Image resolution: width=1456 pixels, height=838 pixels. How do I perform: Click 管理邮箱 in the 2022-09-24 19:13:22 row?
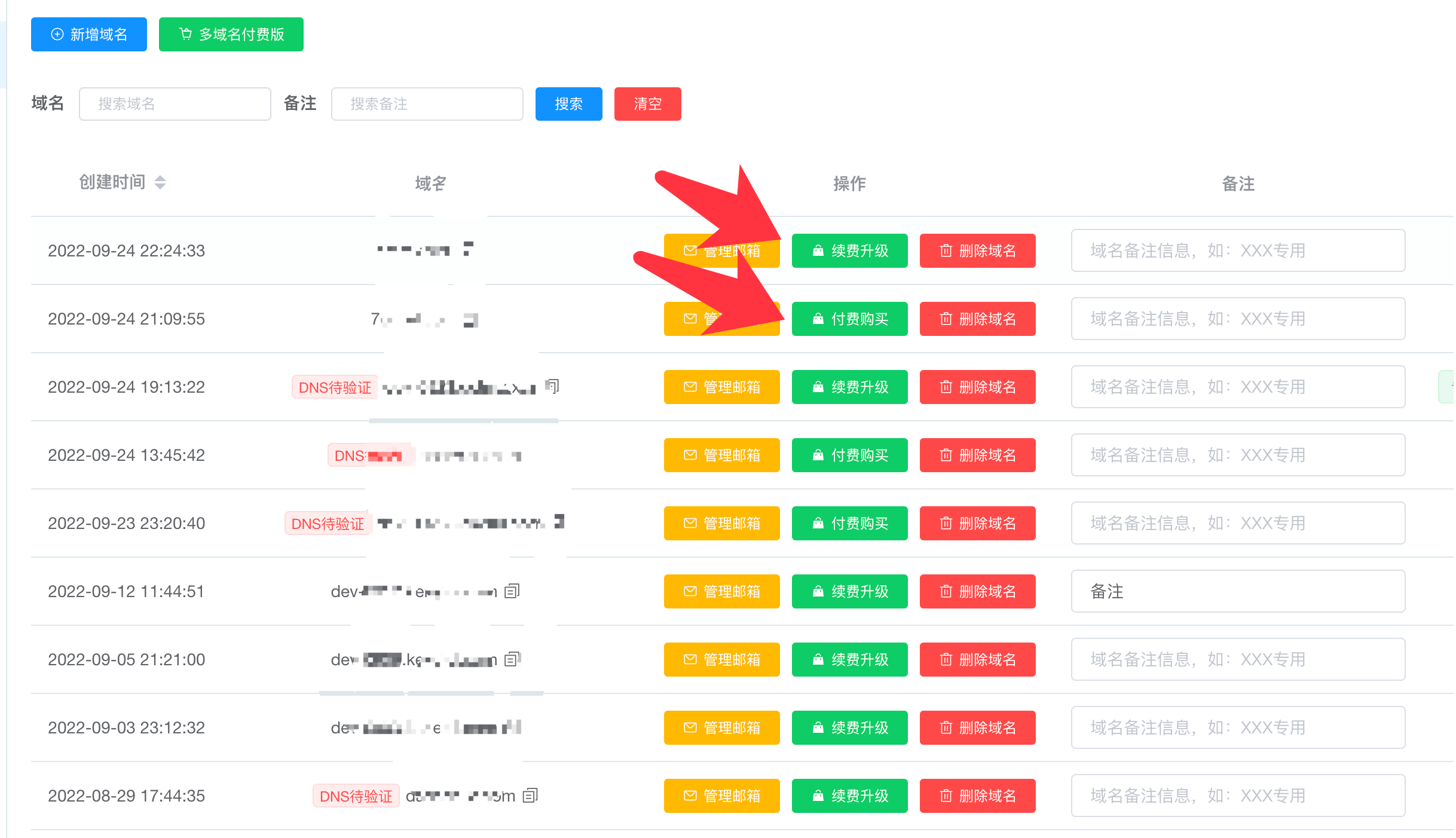[x=722, y=387]
